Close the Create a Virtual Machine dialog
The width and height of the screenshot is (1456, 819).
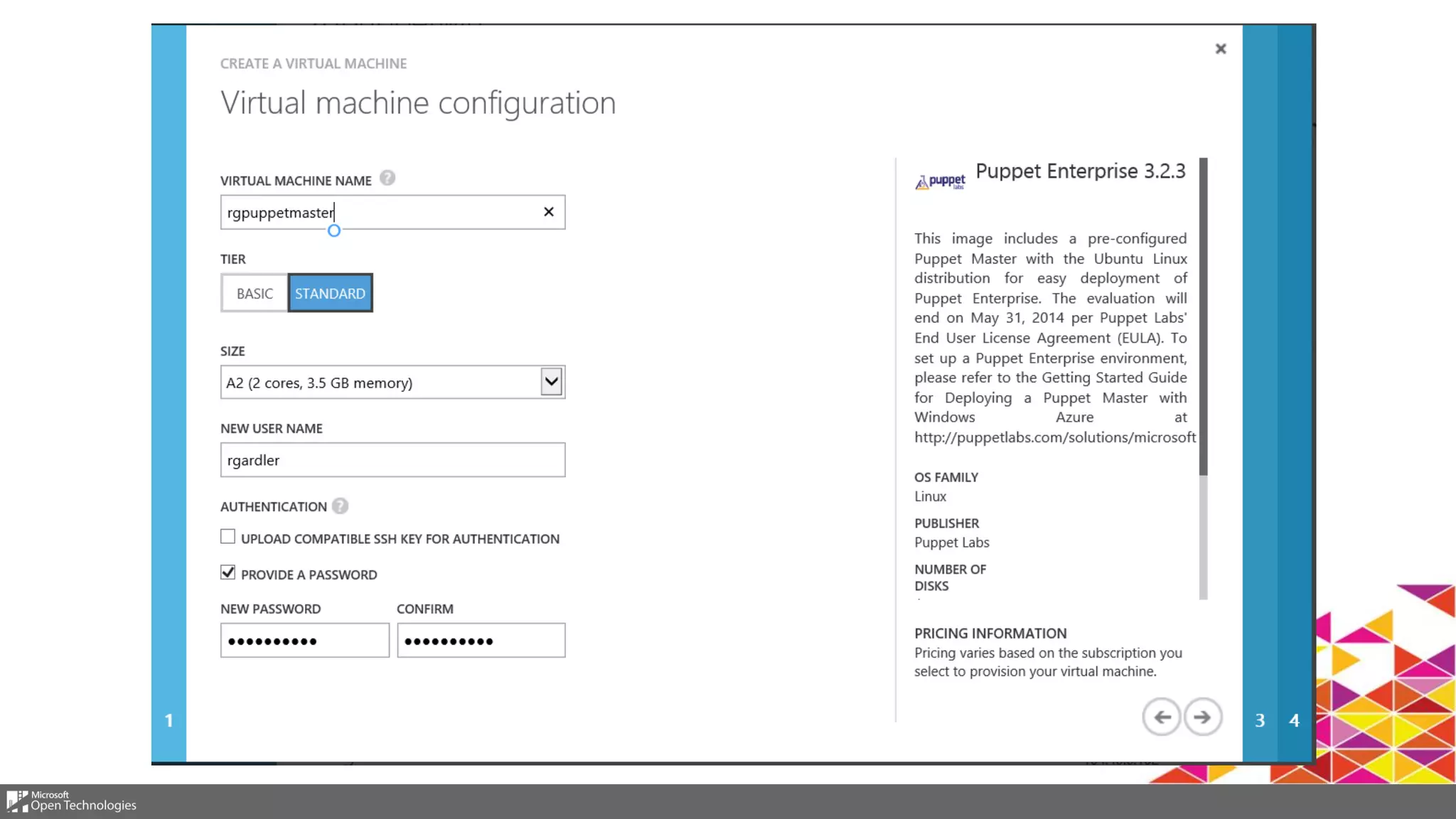tap(1221, 49)
